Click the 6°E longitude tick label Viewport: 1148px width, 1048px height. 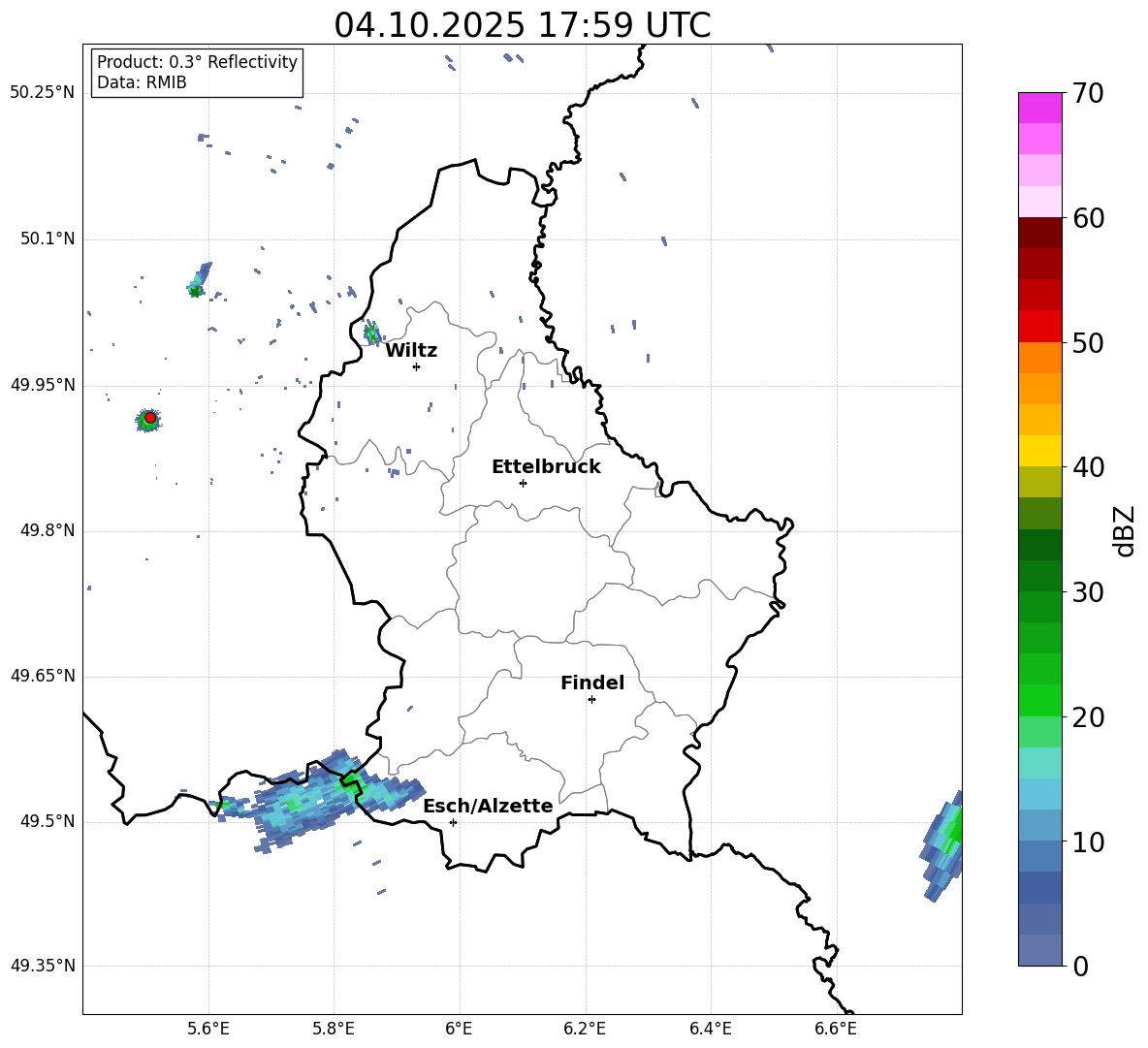click(x=459, y=1029)
